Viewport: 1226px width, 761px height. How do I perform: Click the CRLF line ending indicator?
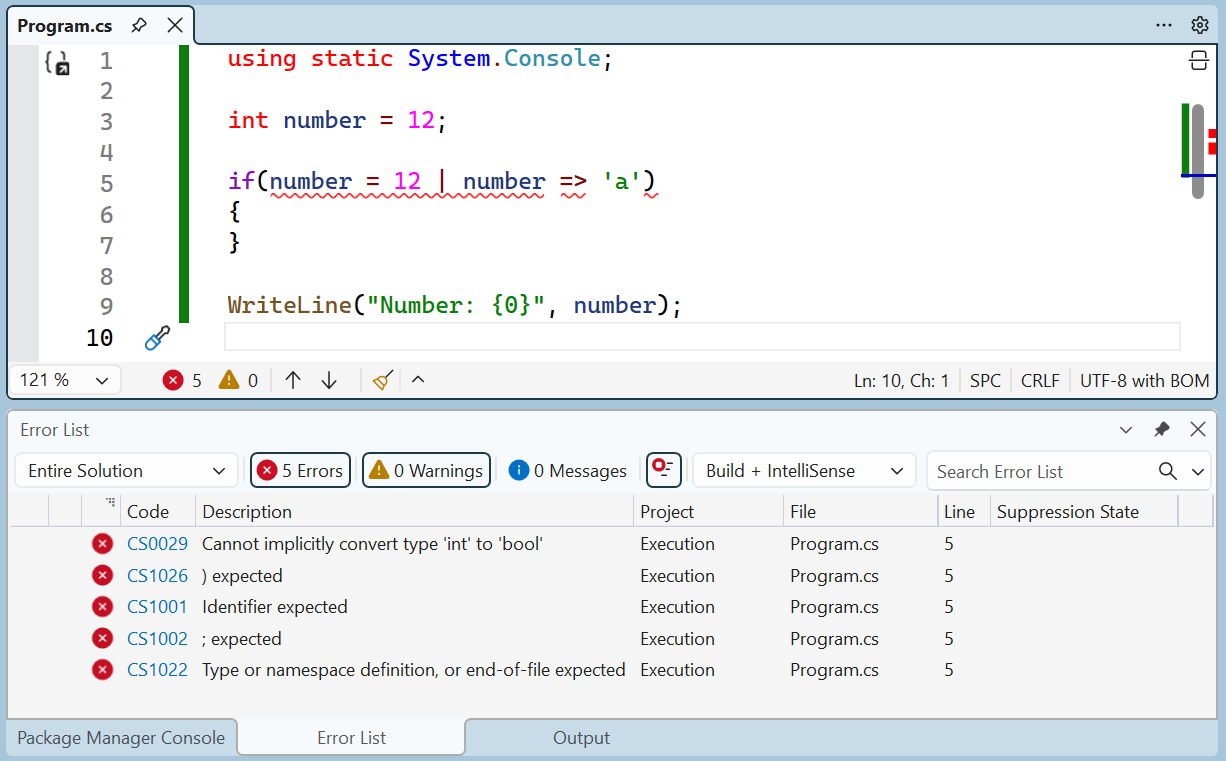click(1040, 380)
